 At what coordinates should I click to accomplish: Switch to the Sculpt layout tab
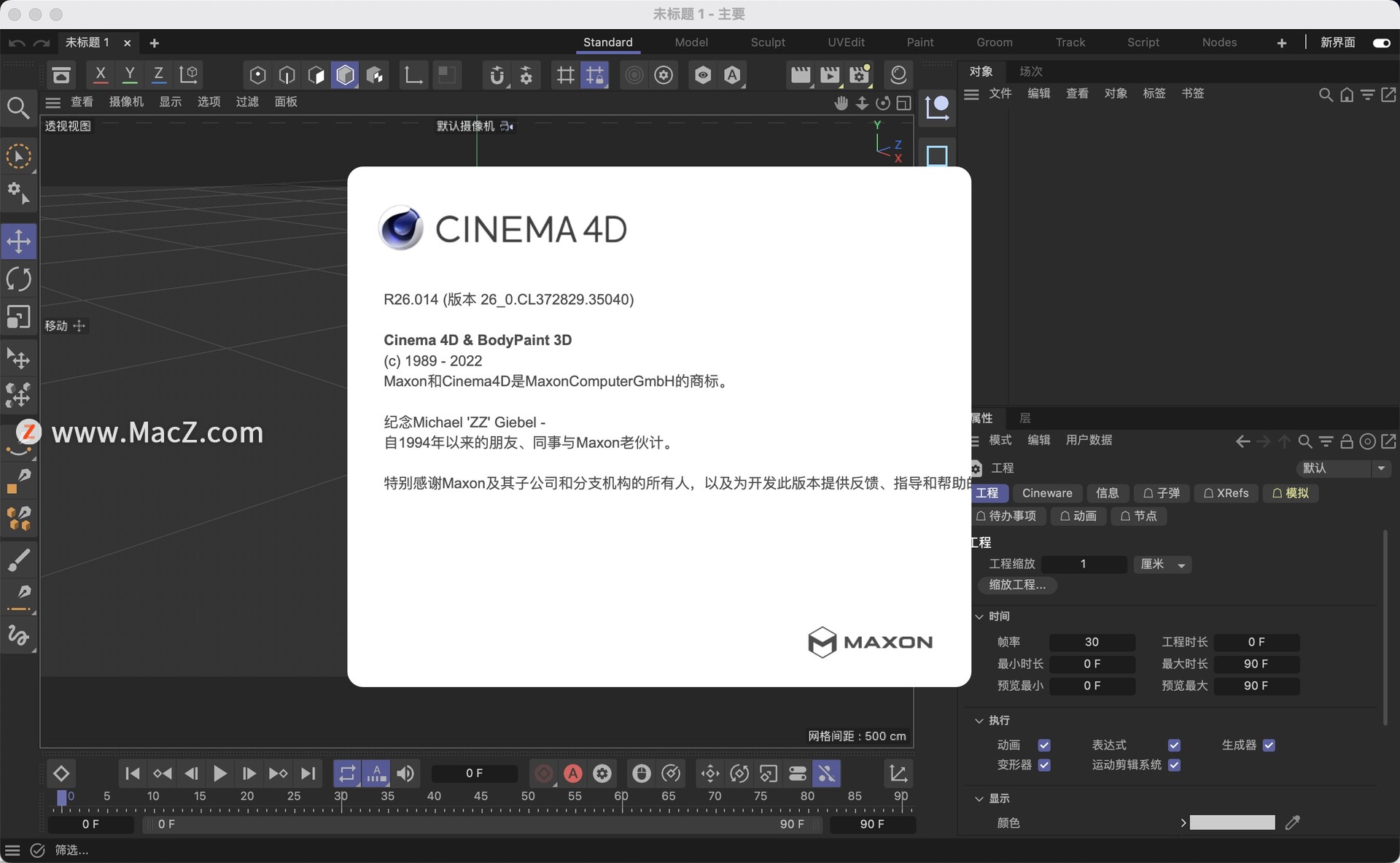(768, 42)
